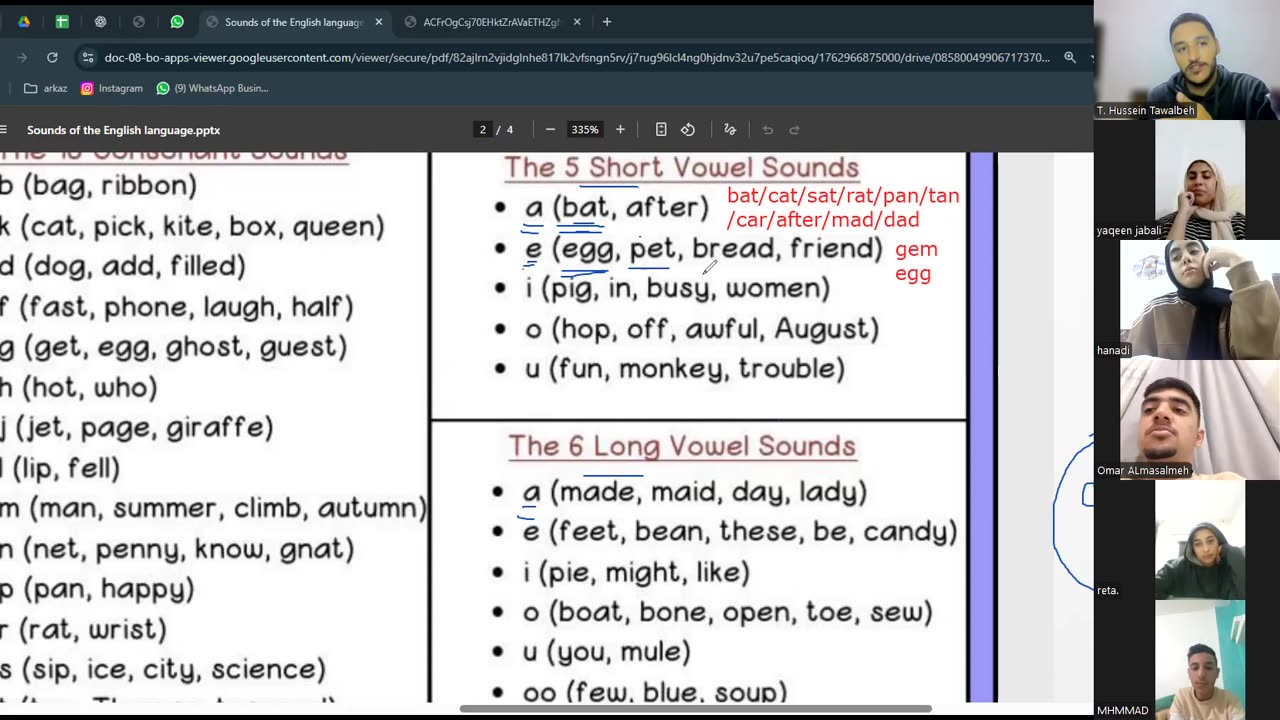Toggle the PDF viewer sidebar menu
Viewport: 1280px width, 720px height.
(x=4, y=130)
